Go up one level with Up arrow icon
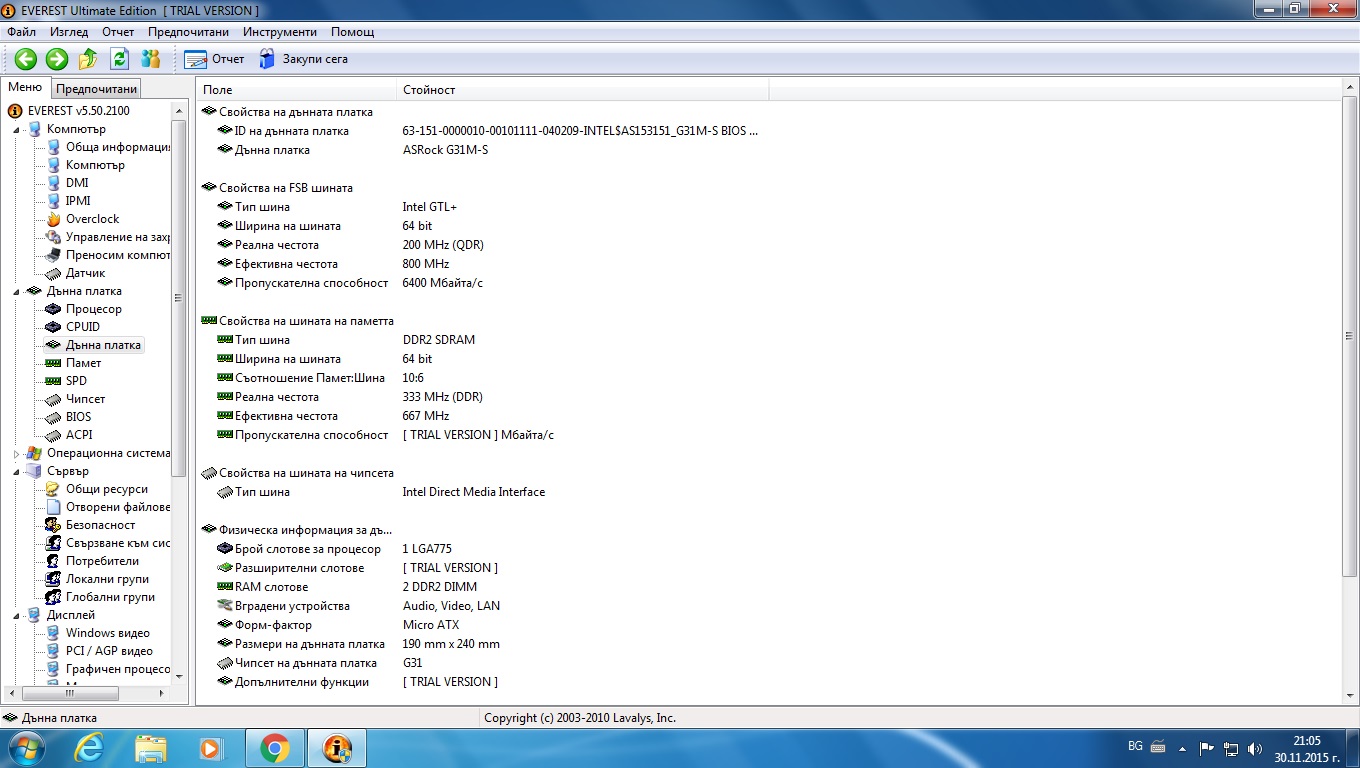 click(88, 59)
